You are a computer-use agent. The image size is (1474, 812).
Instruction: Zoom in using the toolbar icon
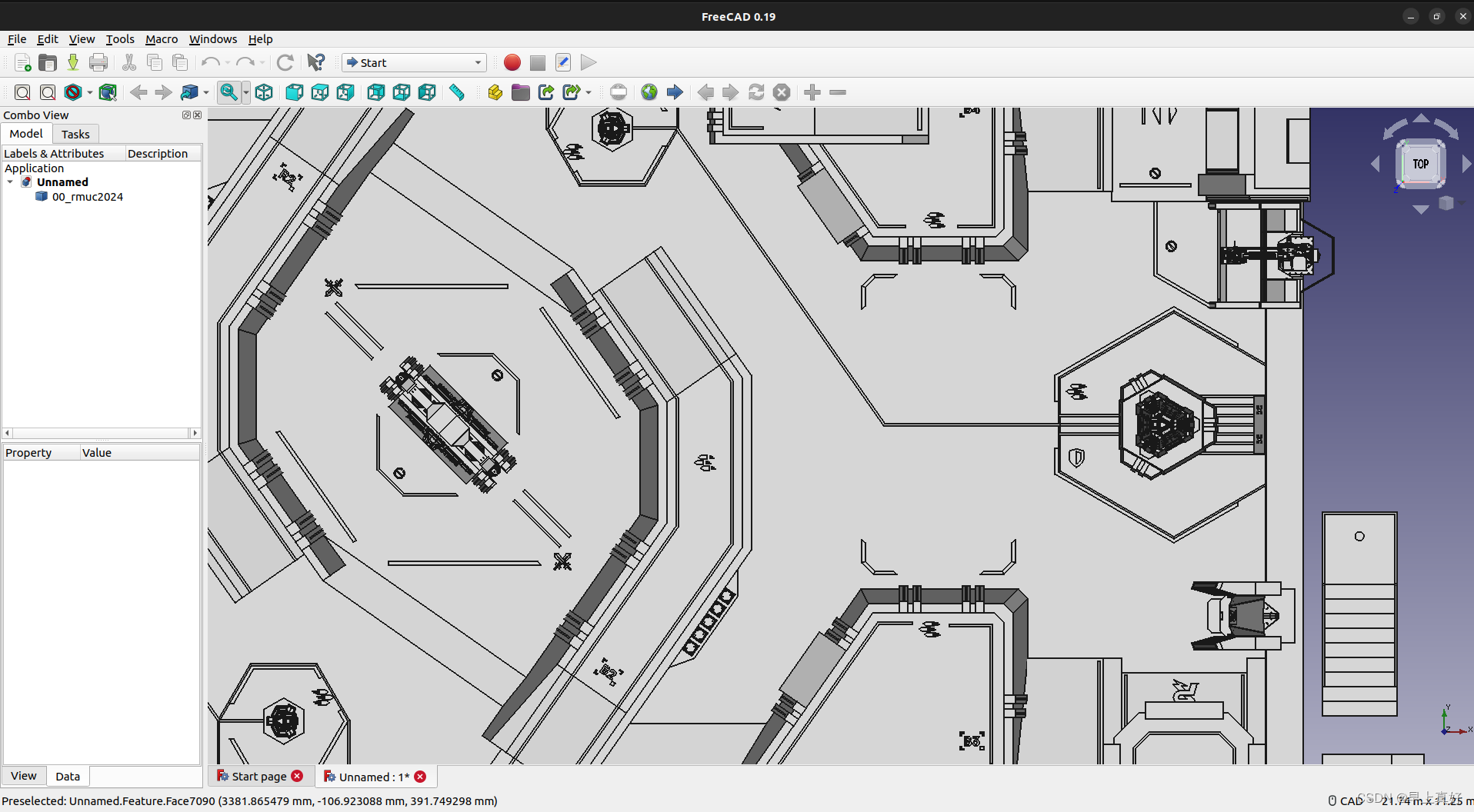coord(811,92)
